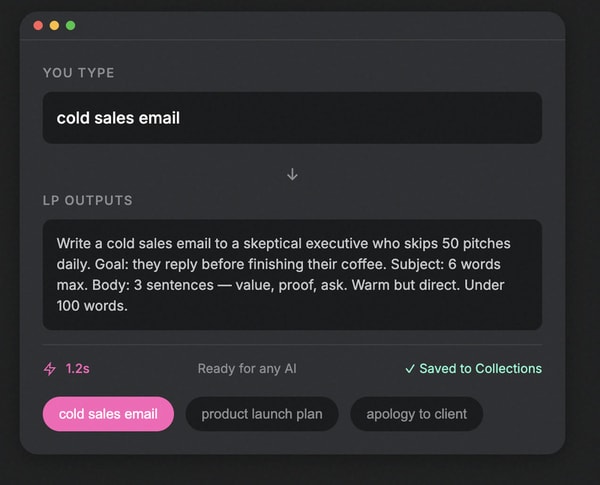
Task: Focus the "cold sales email" input field
Action: (292, 118)
